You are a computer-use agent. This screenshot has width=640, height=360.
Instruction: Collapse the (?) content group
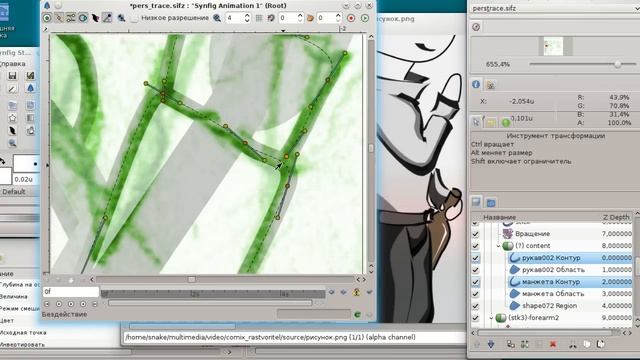coord(498,246)
